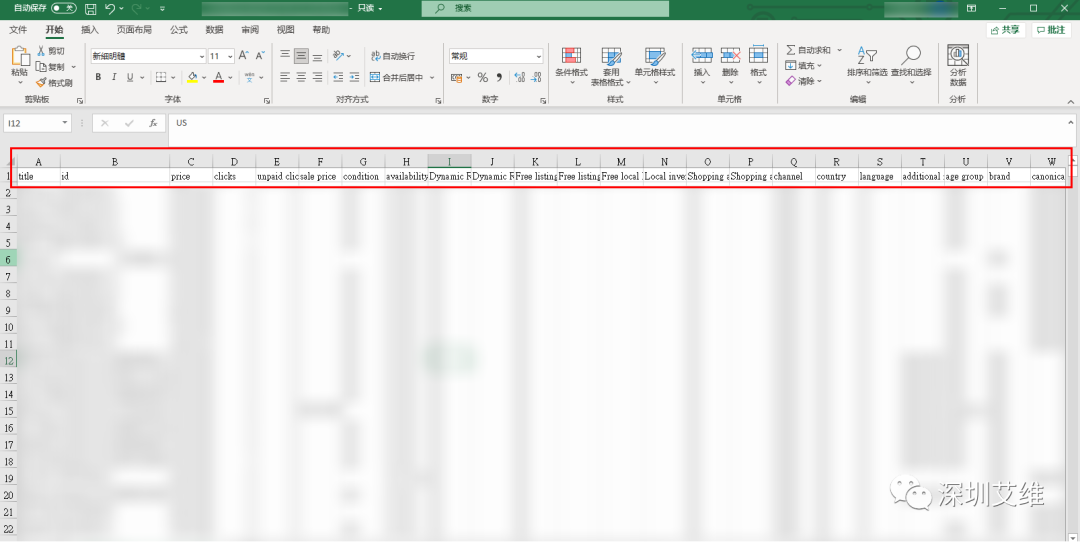Toggle Underline formatting

tap(130, 77)
